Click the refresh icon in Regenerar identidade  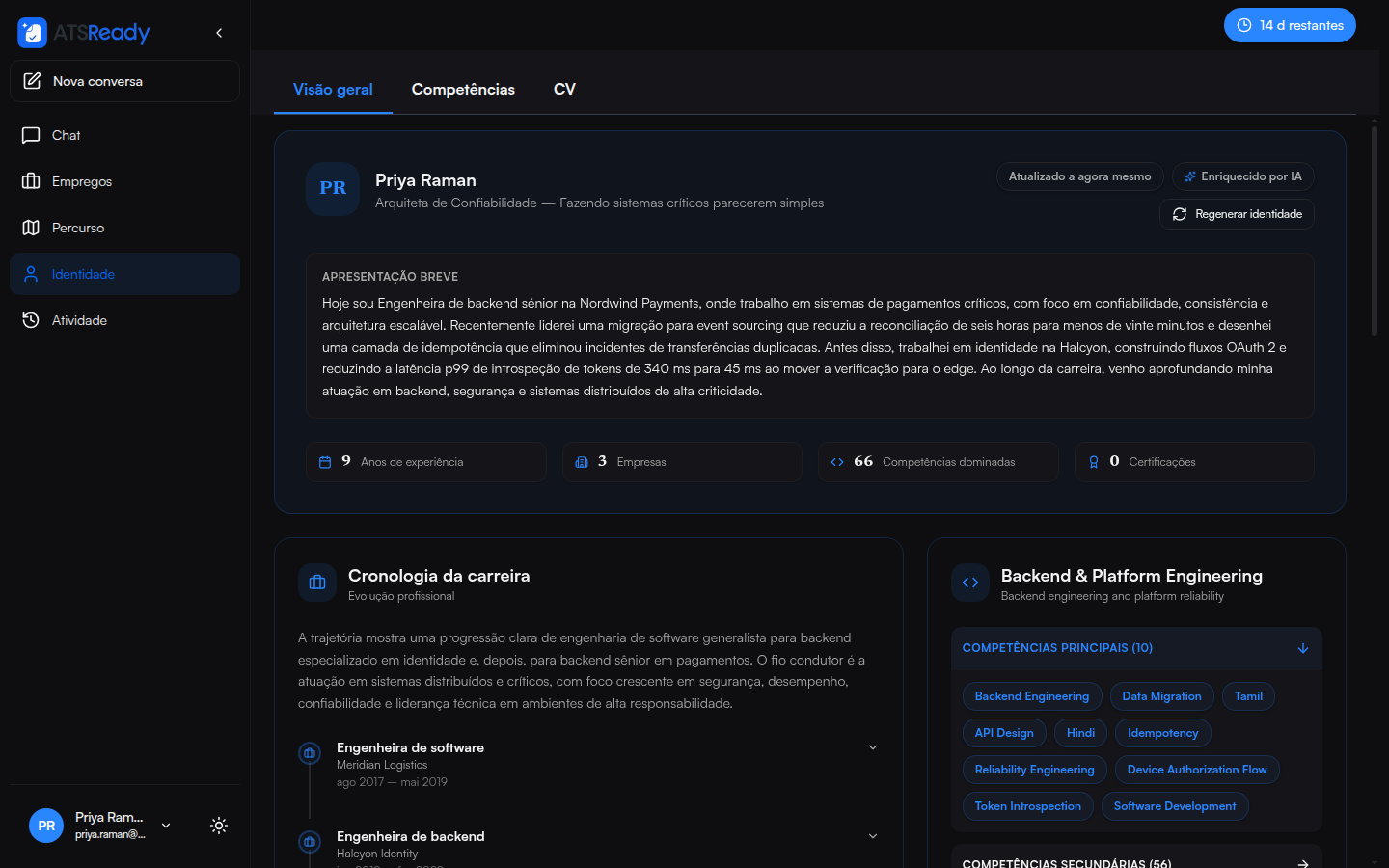pyautogui.click(x=1180, y=214)
